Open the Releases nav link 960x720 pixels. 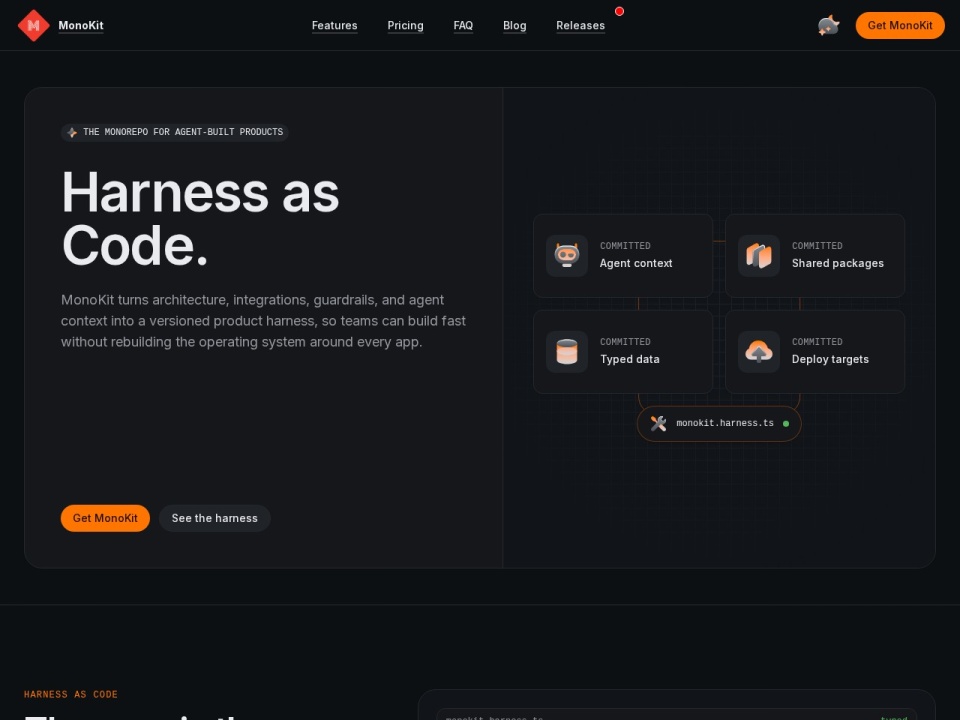[580, 25]
